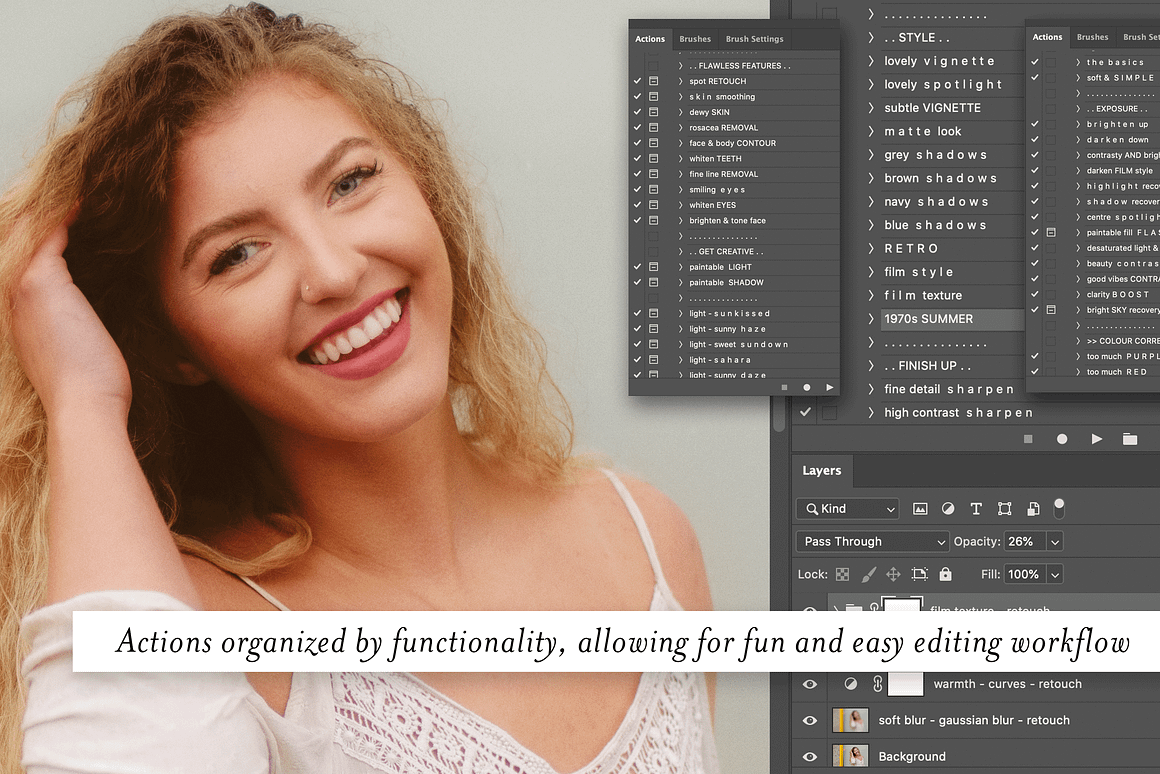This screenshot has width=1160, height=774.
Task: Filter Layers panel for type layers
Action: coord(976,509)
